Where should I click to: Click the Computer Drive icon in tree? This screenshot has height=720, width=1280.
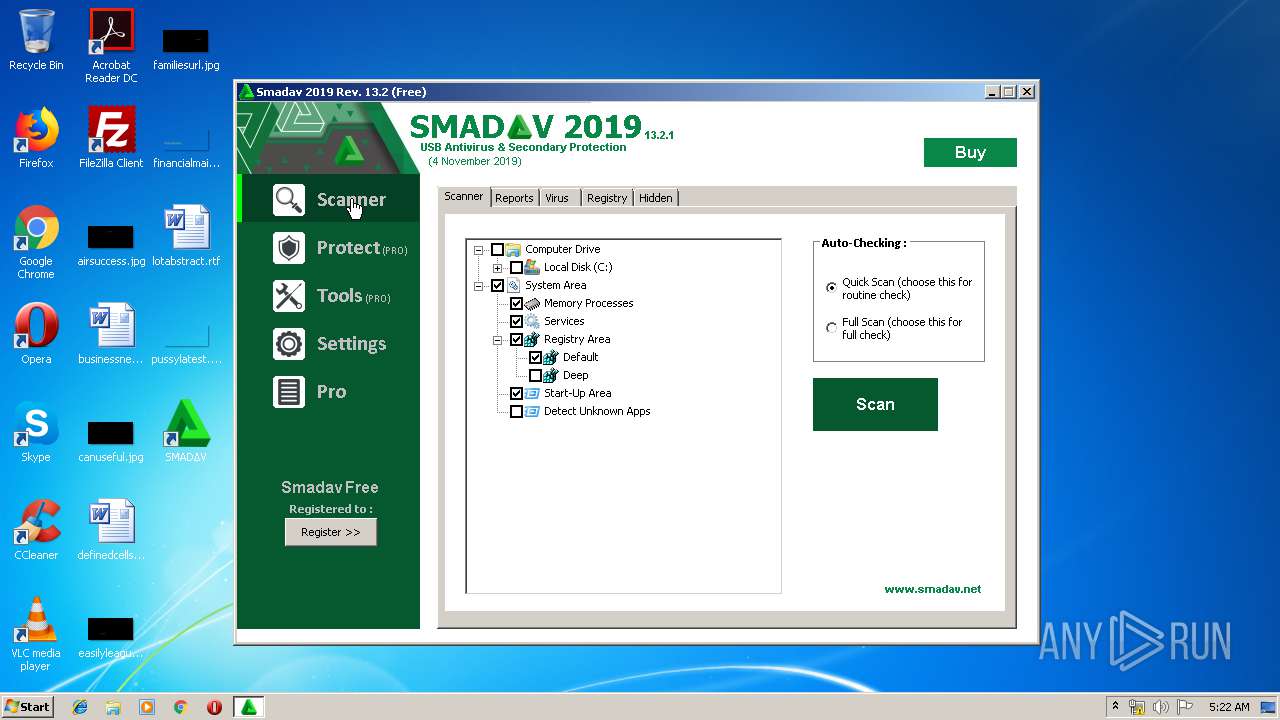(x=514, y=249)
